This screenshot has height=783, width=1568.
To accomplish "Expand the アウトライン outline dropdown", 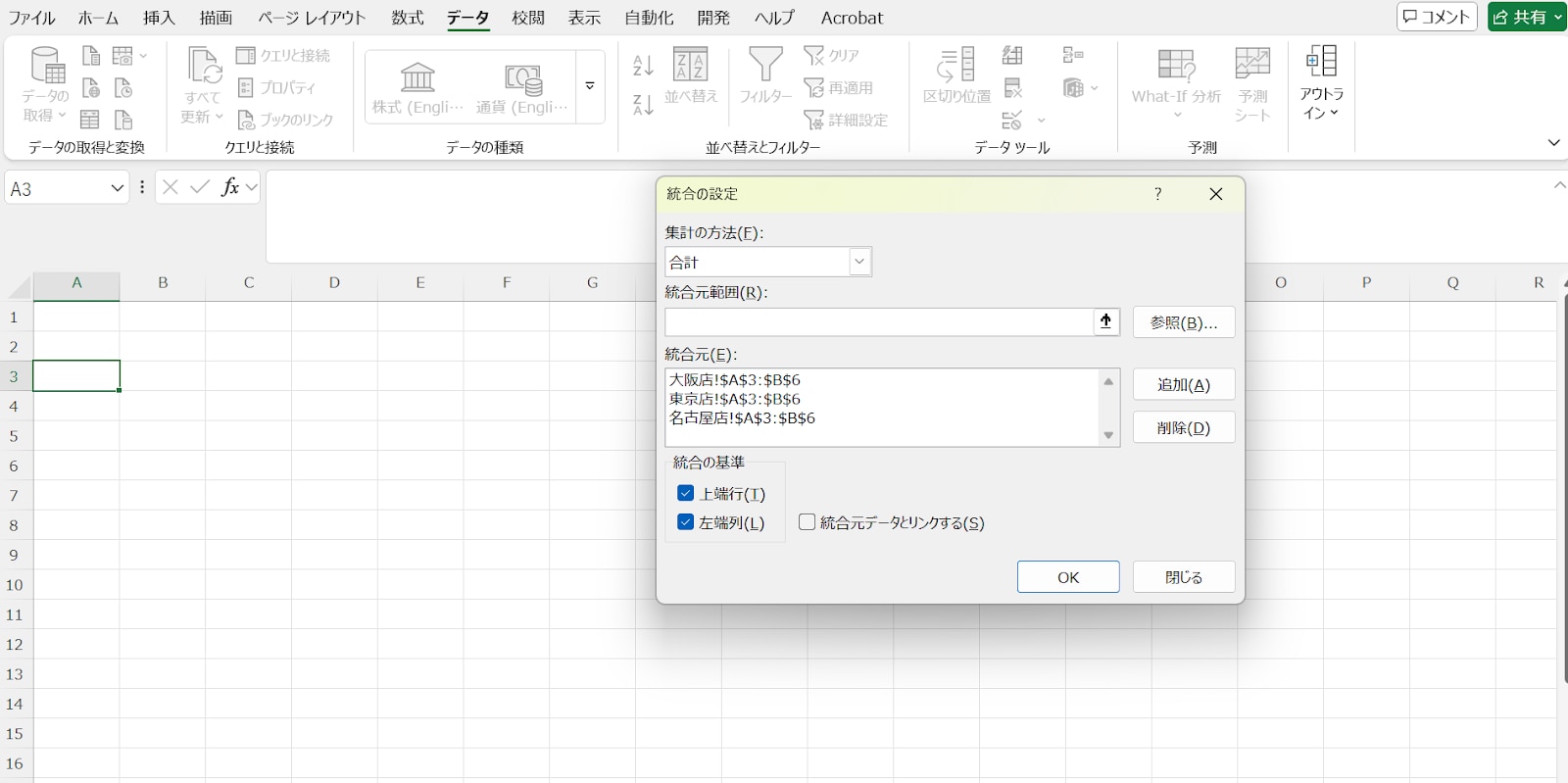I will click(x=1321, y=83).
